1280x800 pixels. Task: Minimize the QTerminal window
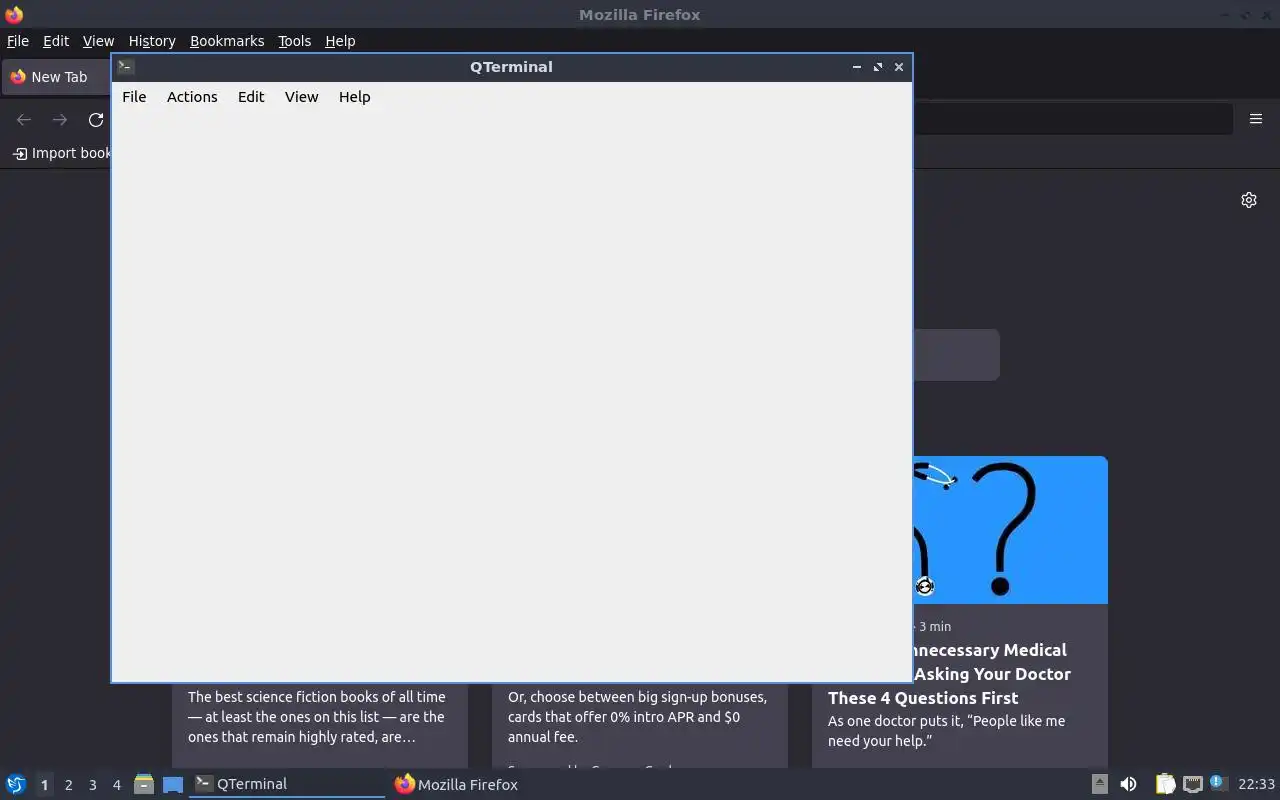857,67
